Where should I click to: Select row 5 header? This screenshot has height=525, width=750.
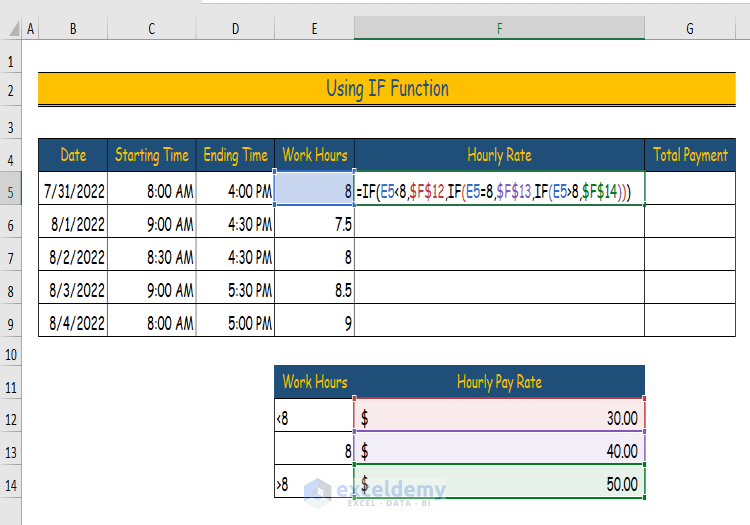click(x=11, y=189)
